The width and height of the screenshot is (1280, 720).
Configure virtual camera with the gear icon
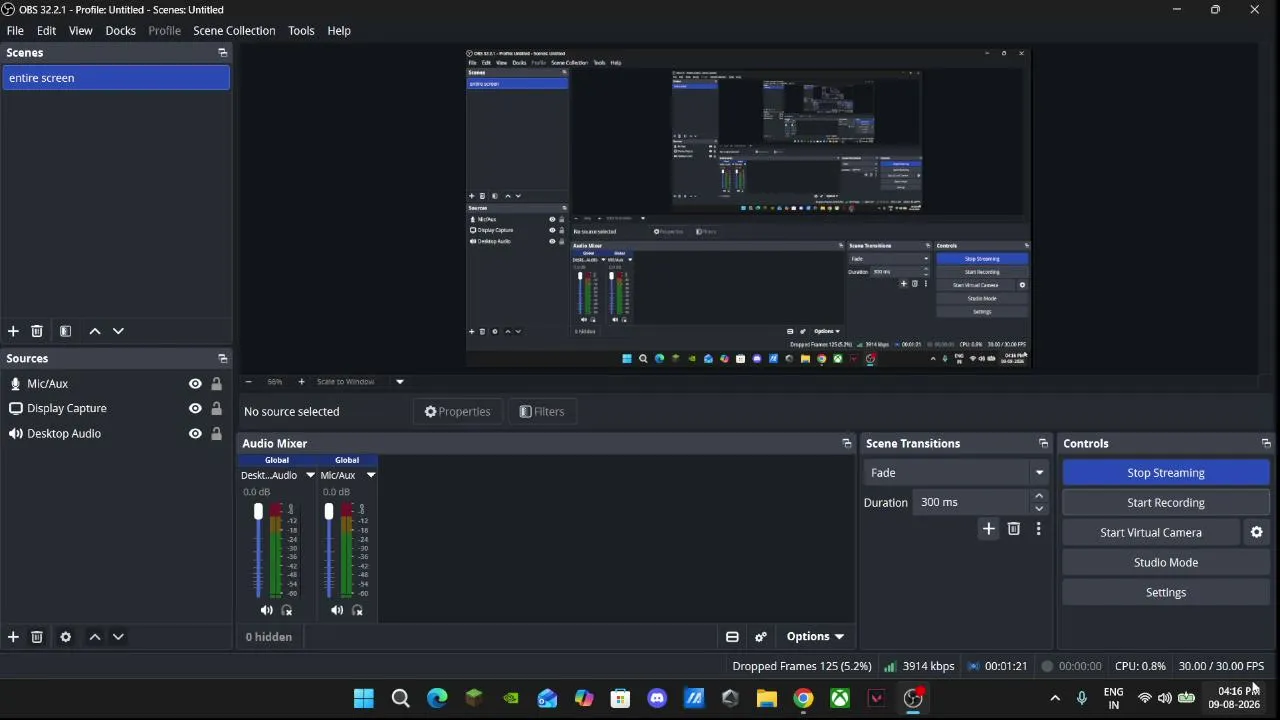click(1257, 533)
